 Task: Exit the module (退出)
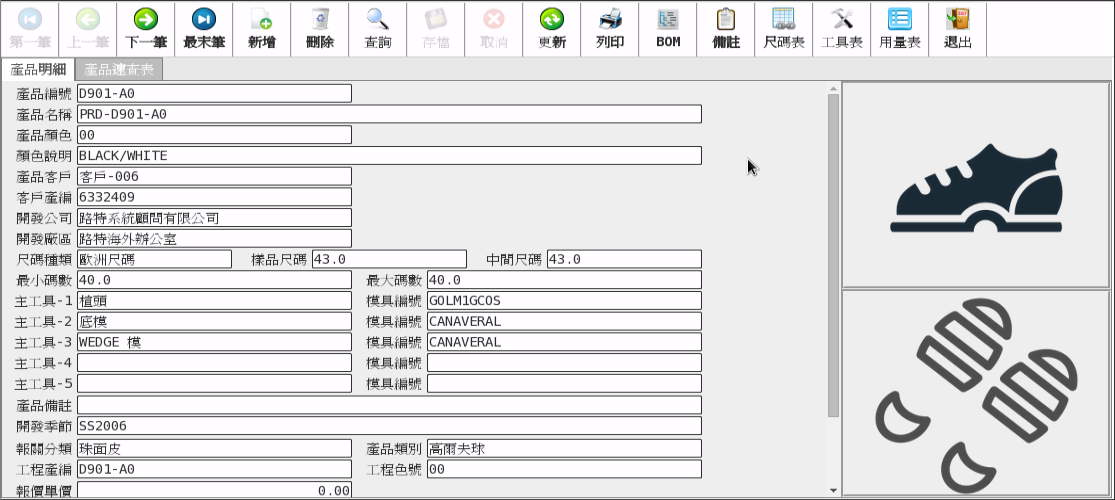[x=958, y=29]
